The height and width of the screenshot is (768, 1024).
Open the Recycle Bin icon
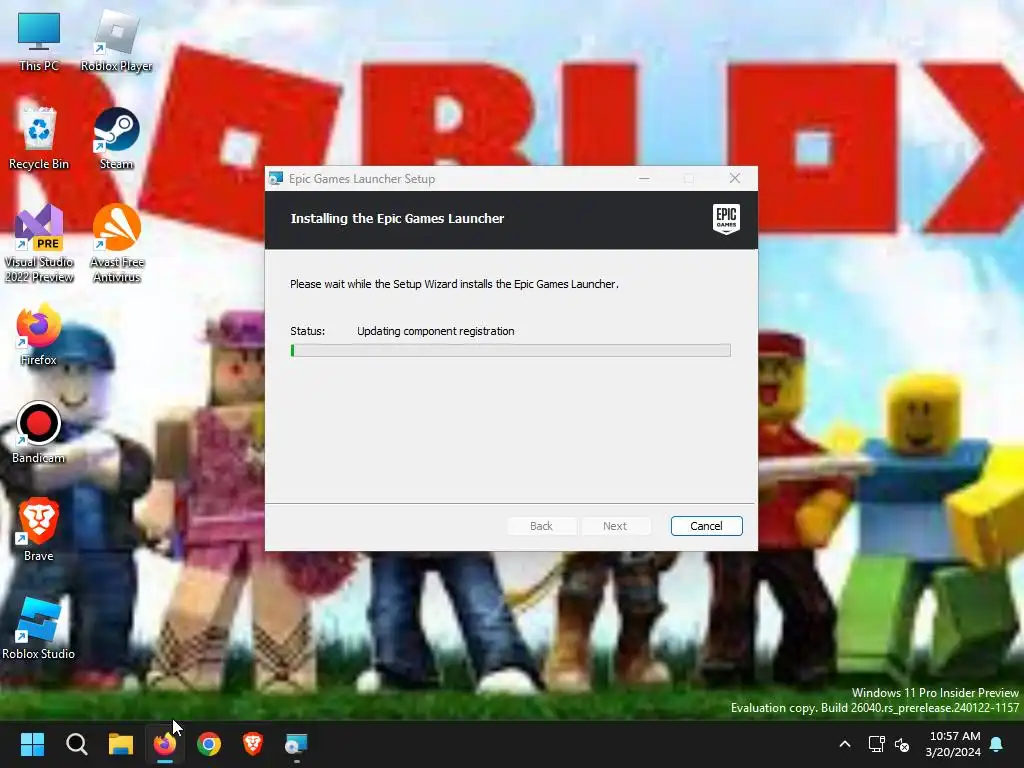coord(39,139)
